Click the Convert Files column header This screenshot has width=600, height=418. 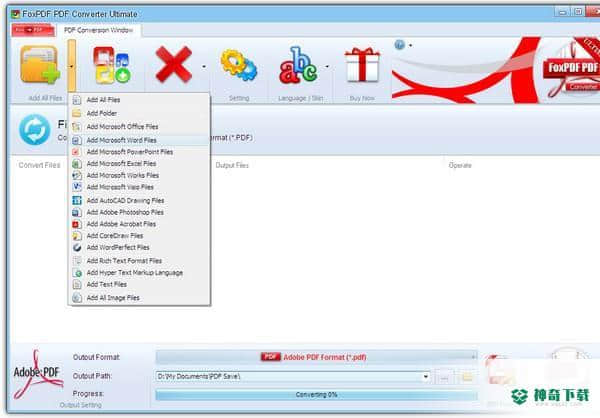(x=39, y=165)
